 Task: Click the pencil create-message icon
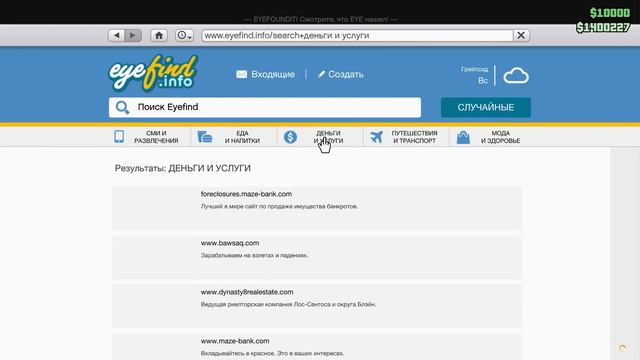(x=321, y=74)
